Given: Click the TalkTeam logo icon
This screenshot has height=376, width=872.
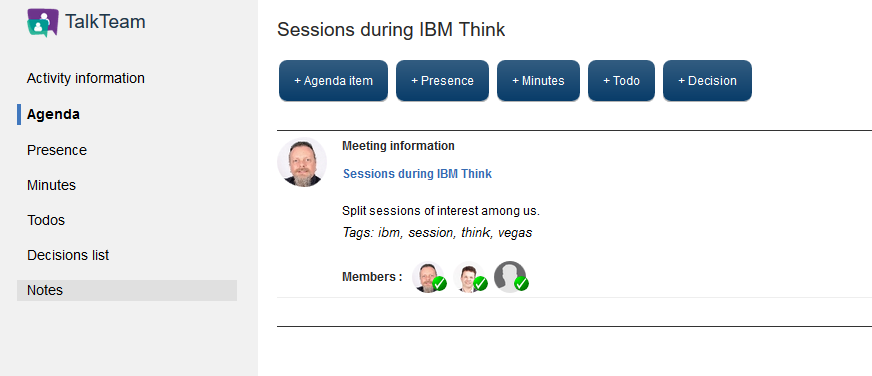Looking at the screenshot, I should click(x=43, y=23).
